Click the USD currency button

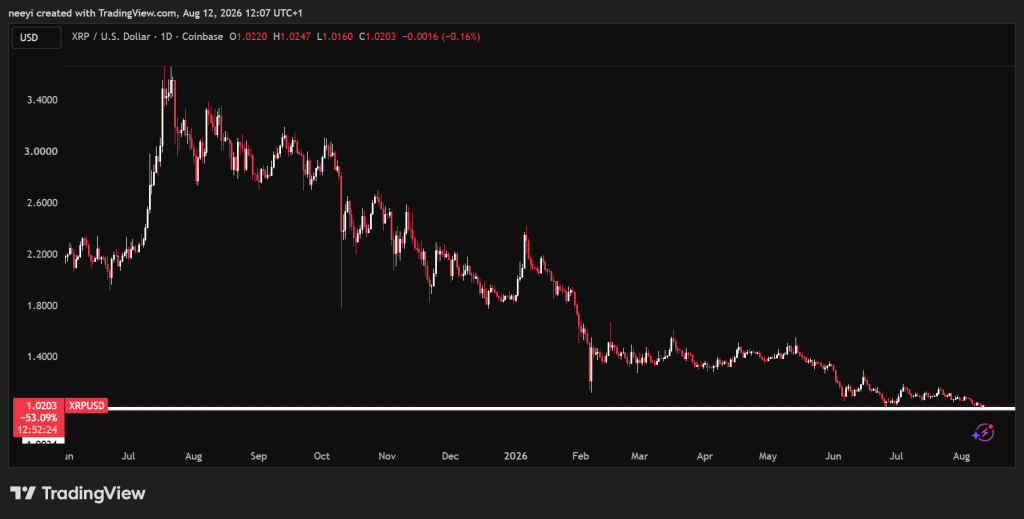tap(37, 37)
